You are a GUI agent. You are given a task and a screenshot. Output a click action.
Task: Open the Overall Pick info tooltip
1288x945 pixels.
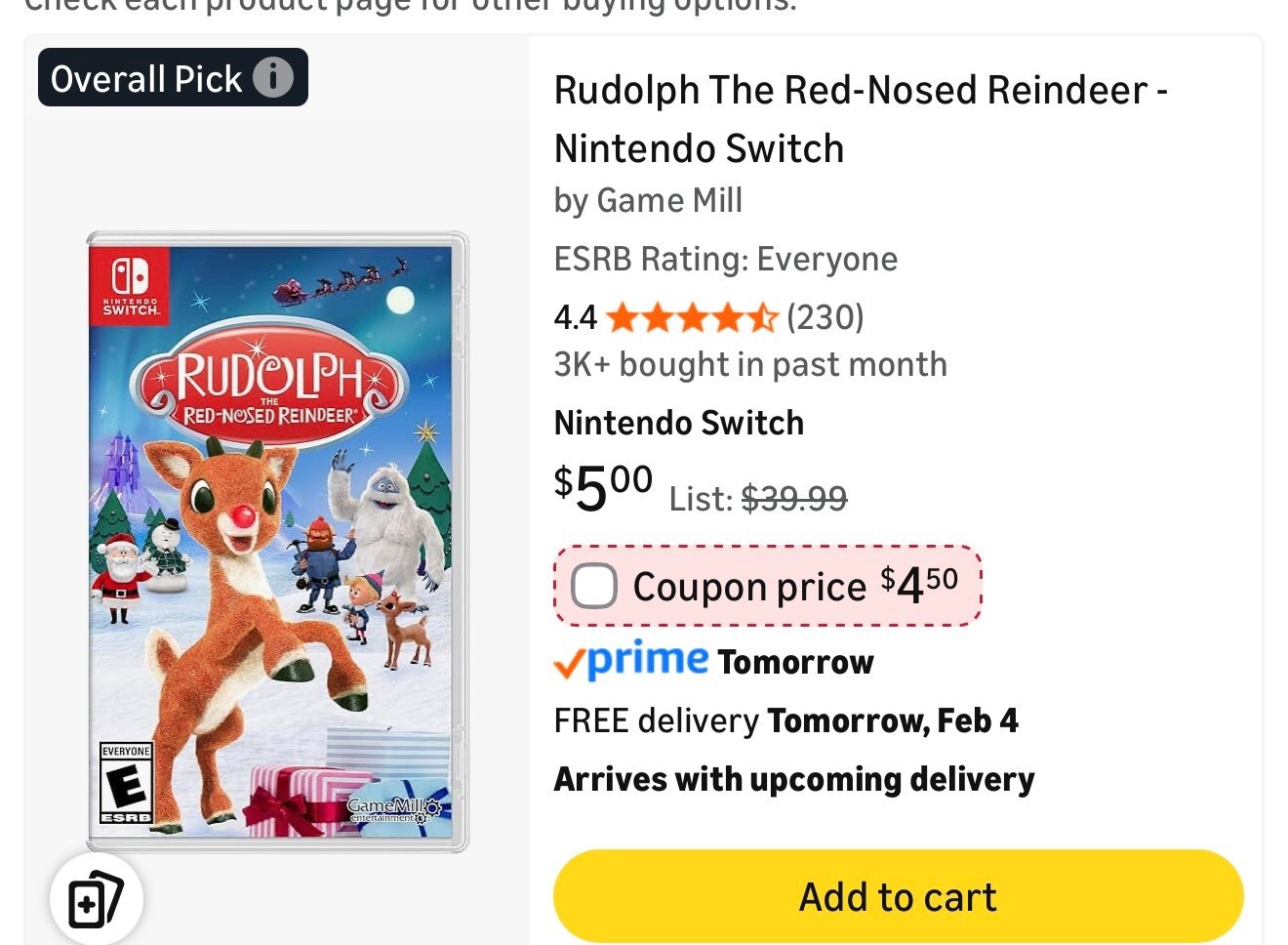(274, 77)
